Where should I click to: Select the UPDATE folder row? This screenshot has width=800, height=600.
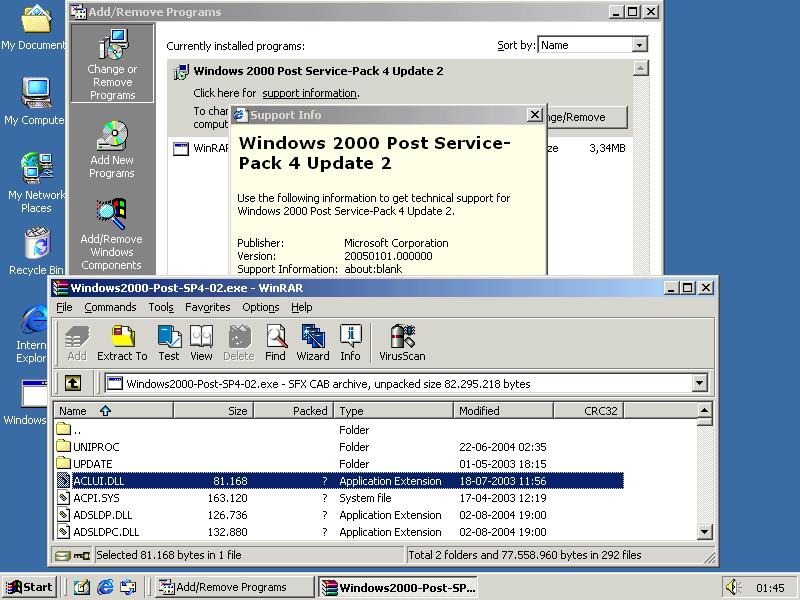(x=339, y=464)
